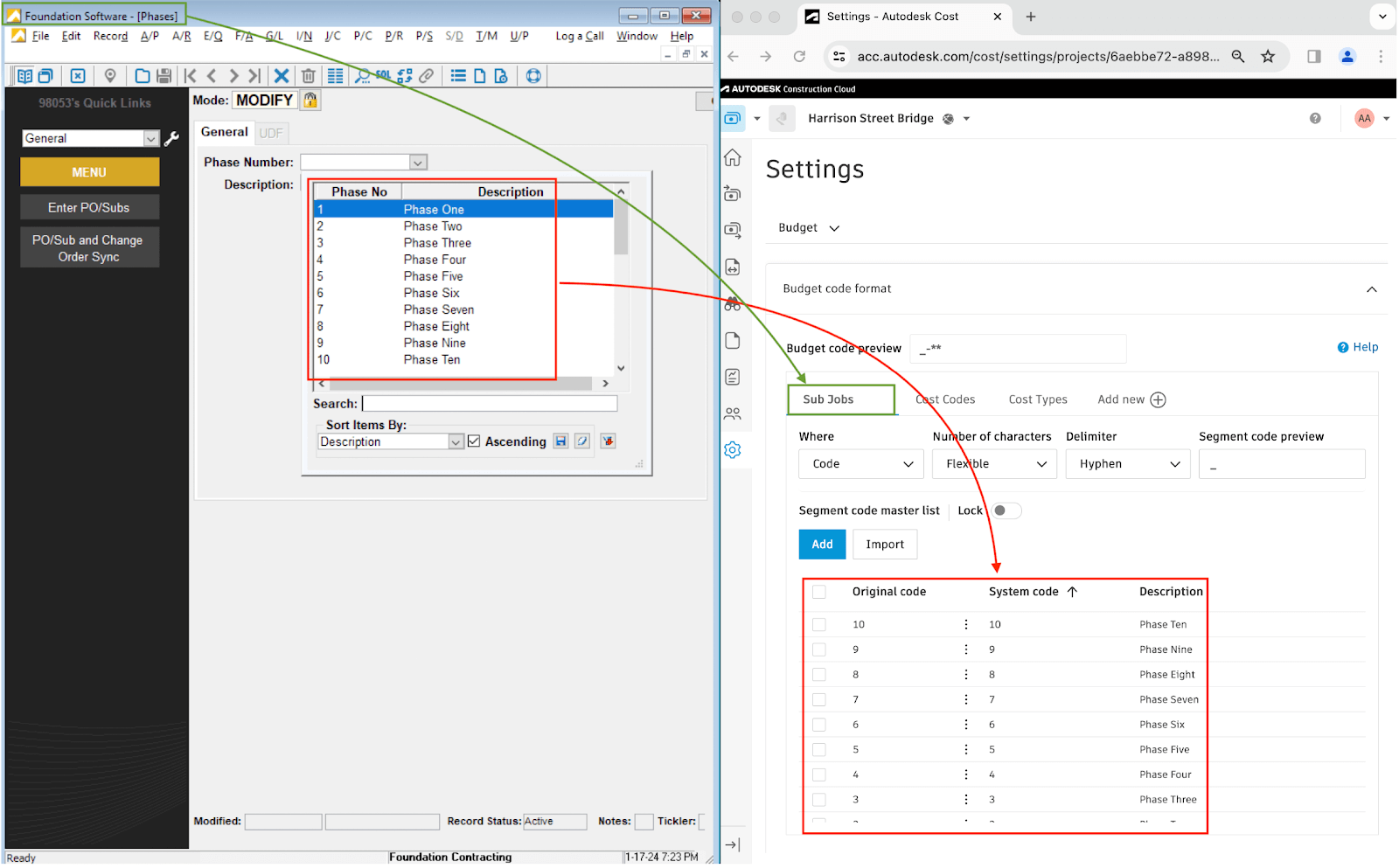Open the Record menu in Foundation
Viewport: 1399px width, 868px height.
coord(110,36)
